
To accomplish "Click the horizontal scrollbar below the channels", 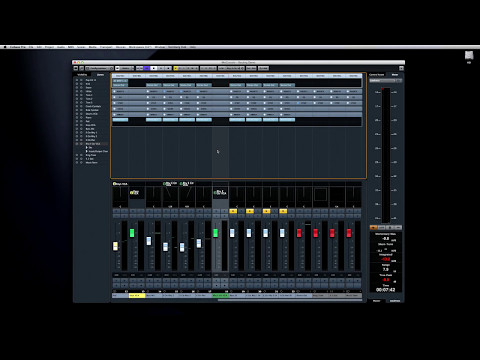I will [290, 300].
